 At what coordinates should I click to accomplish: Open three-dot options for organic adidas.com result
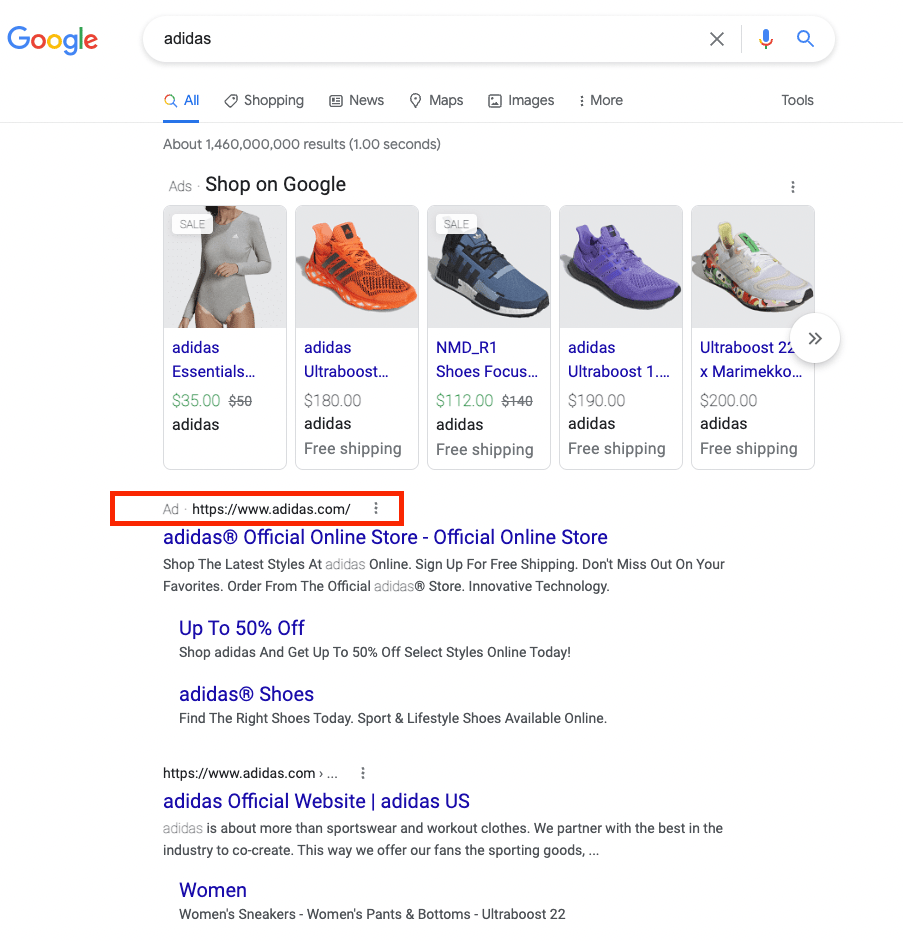363,773
